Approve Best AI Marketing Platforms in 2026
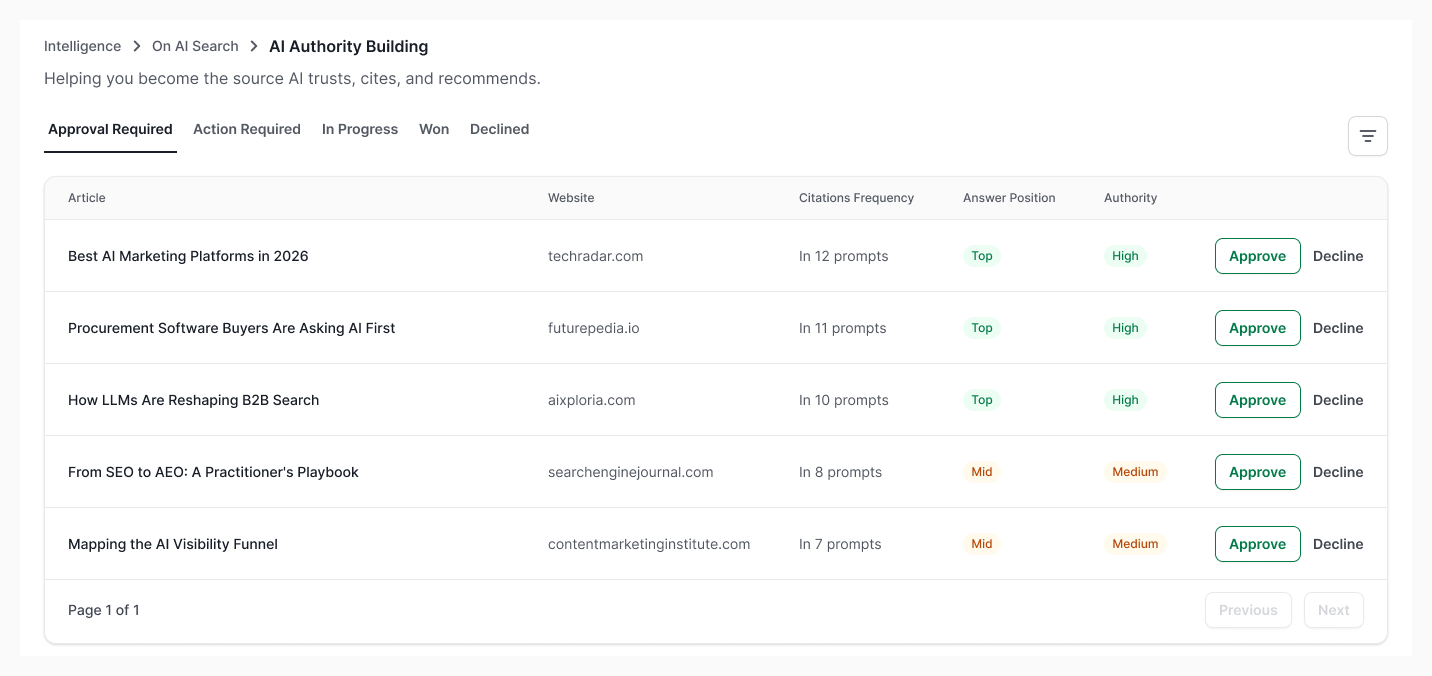The height and width of the screenshot is (676, 1432). (1257, 256)
